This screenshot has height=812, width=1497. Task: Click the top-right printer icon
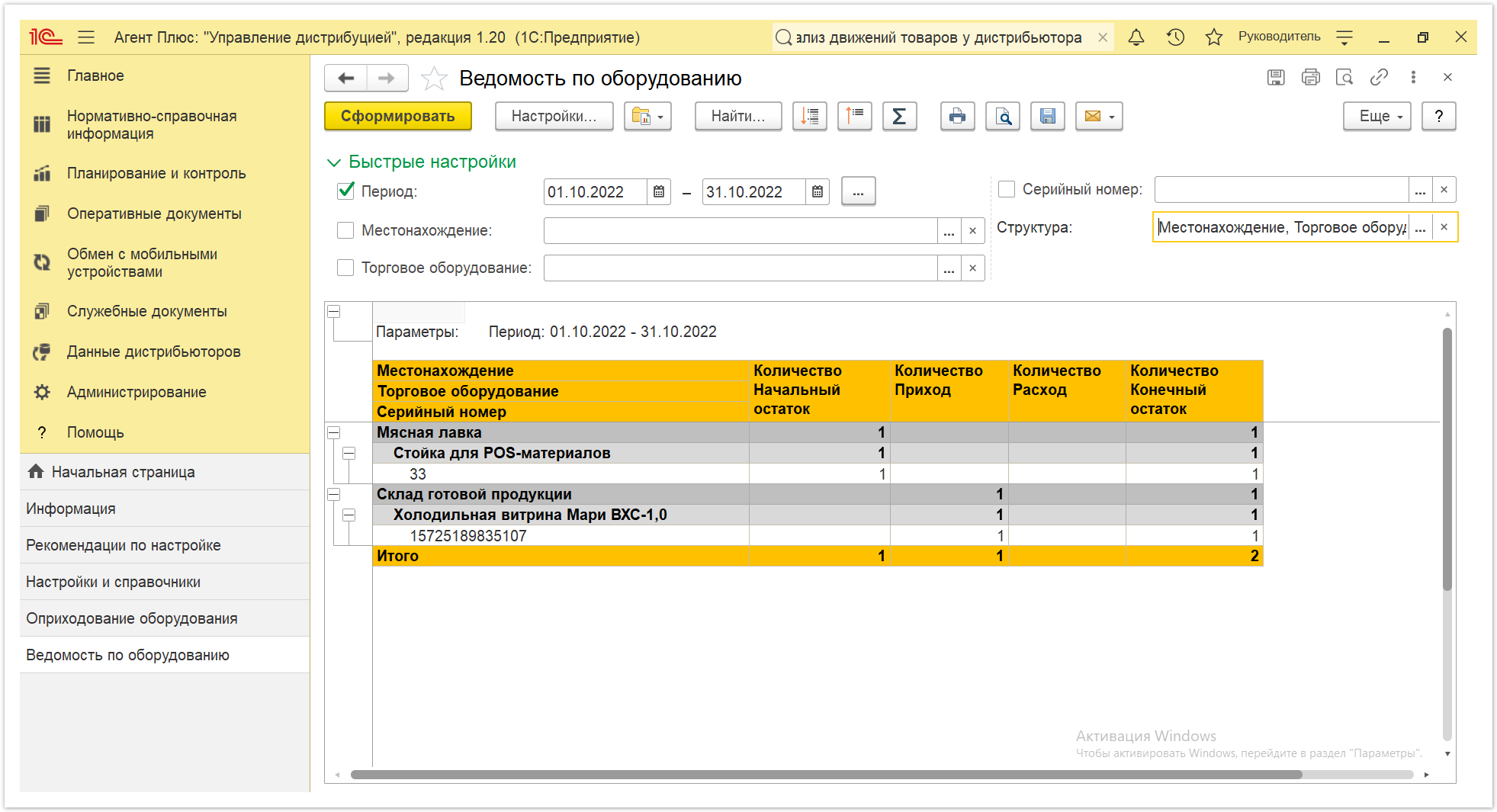(1311, 77)
